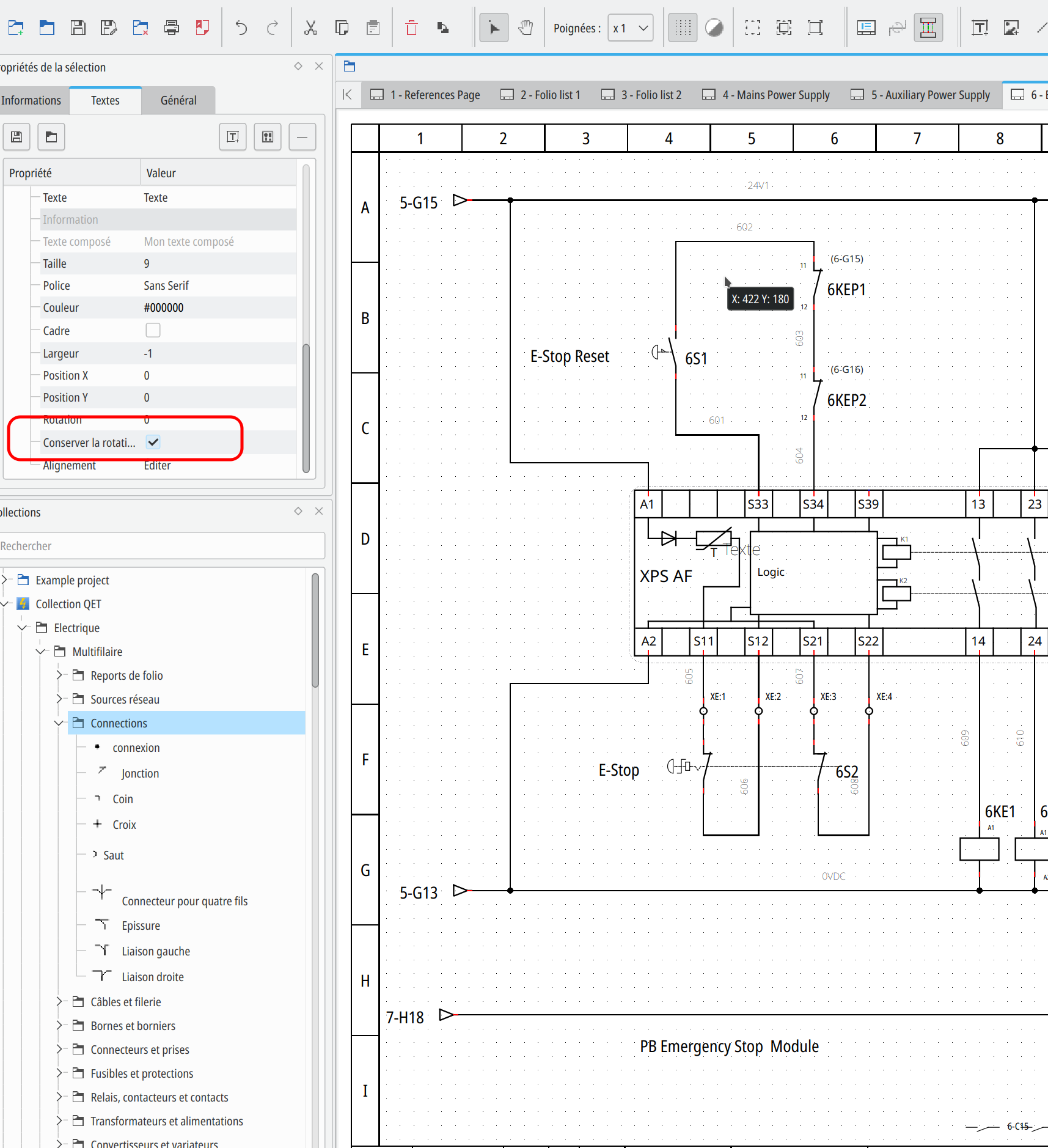Open the 4 - Mains Power Supply tab
This screenshot has width=1048, height=1148.
766,95
